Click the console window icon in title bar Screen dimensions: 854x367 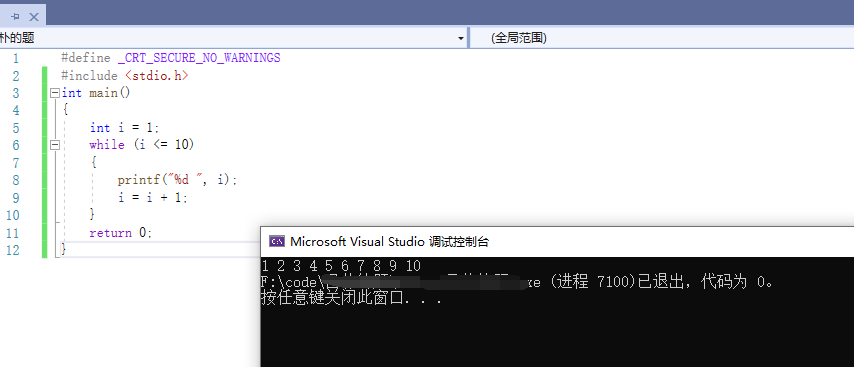[x=277, y=242]
